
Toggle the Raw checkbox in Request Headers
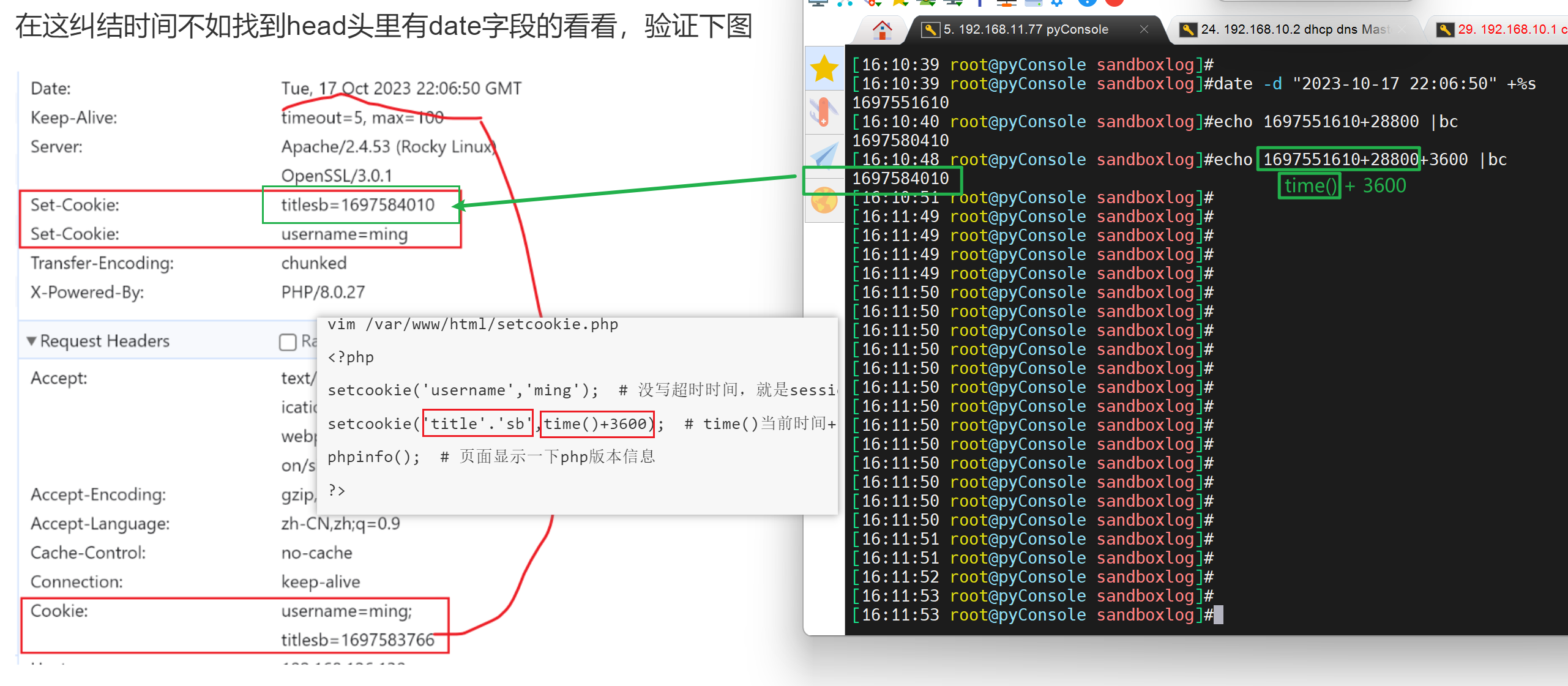pos(288,341)
